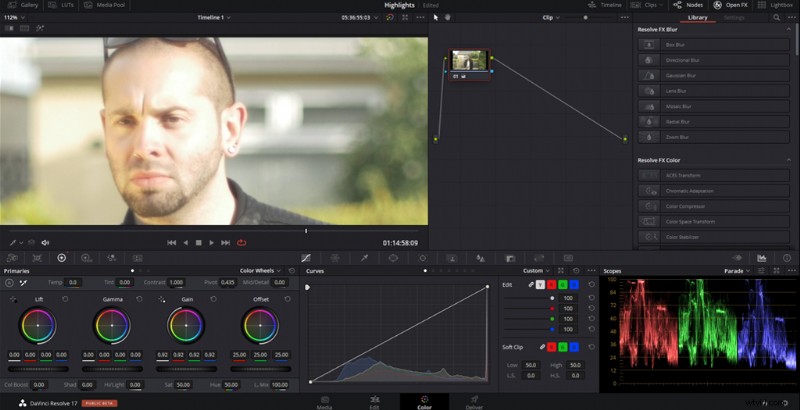Image resolution: width=800 pixels, height=410 pixels.
Task: Open the Media Pool panel
Action: (x=104, y=5)
